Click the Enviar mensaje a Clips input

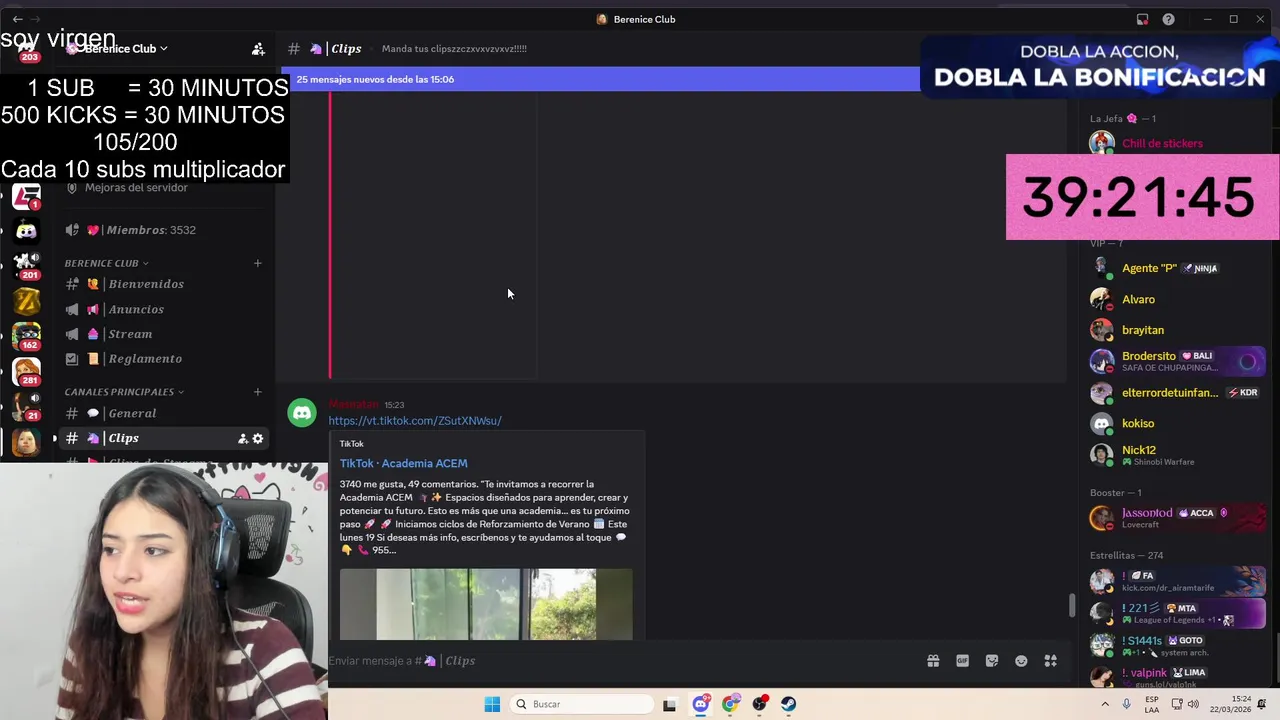pyautogui.click(x=620, y=661)
